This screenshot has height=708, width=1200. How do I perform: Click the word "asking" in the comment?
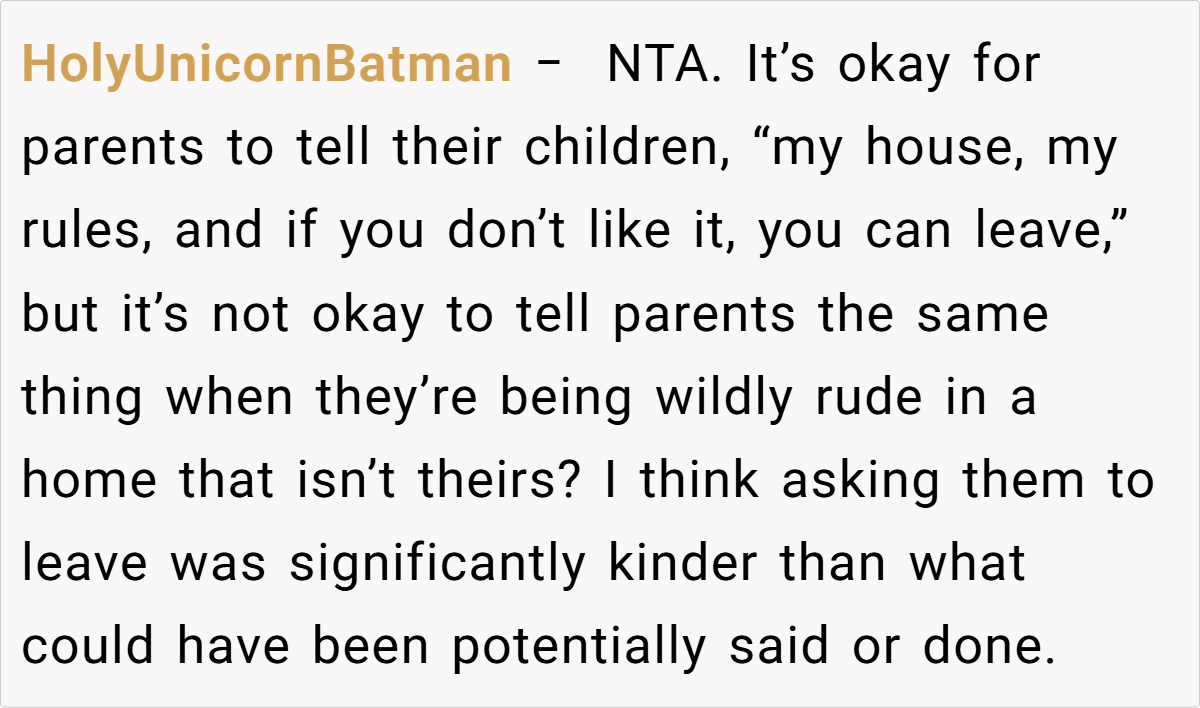coord(862,481)
